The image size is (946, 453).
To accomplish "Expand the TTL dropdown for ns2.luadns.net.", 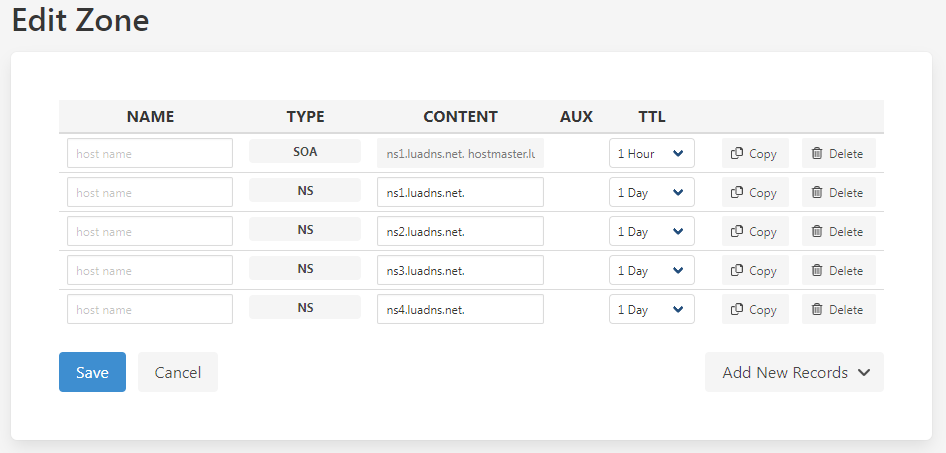I will 652,231.
